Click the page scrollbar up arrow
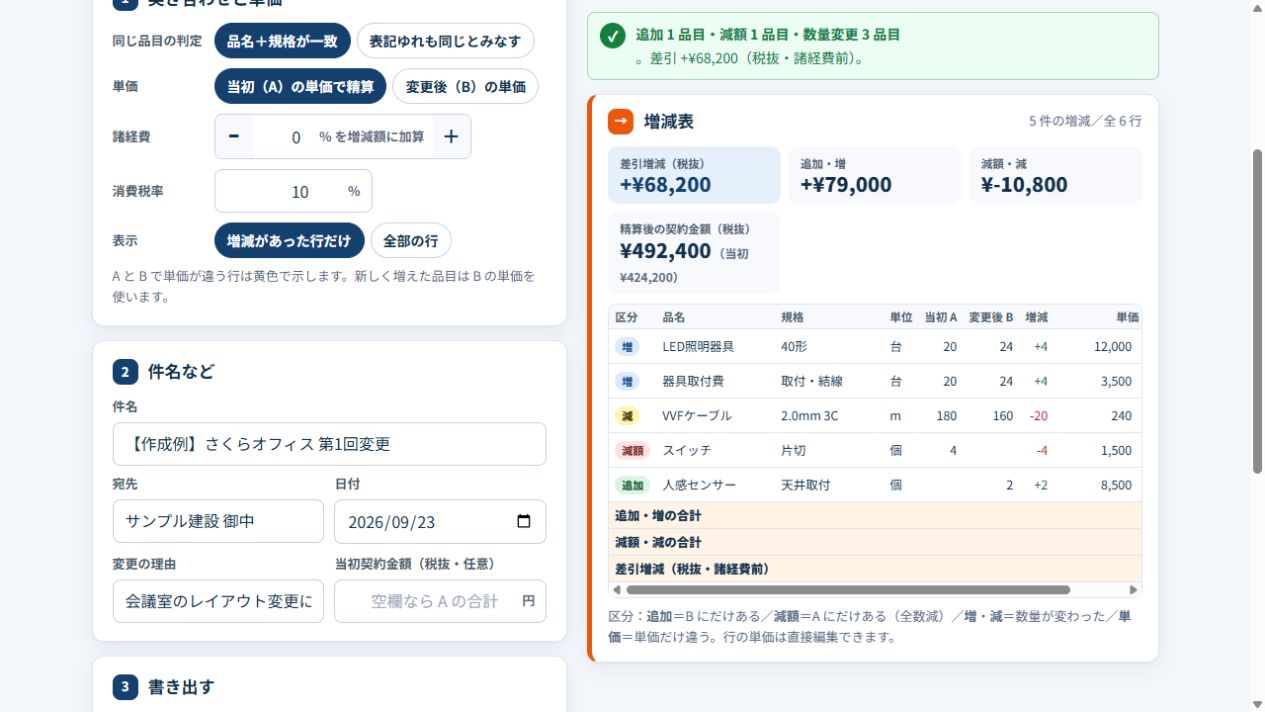The width and height of the screenshot is (1265, 712). (x=1257, y=8)
